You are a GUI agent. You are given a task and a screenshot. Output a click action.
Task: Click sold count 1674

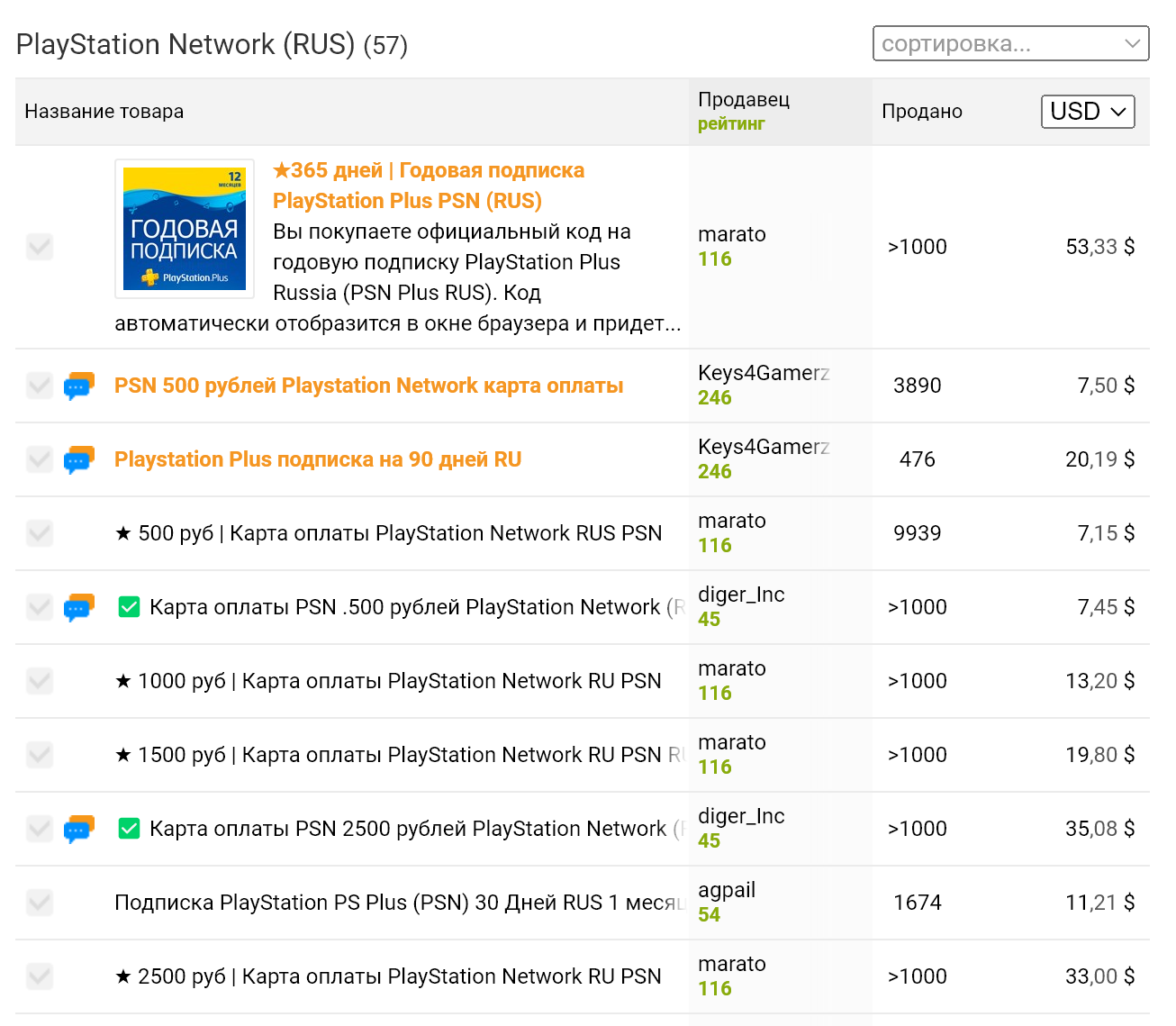click(x=918, y=903)
